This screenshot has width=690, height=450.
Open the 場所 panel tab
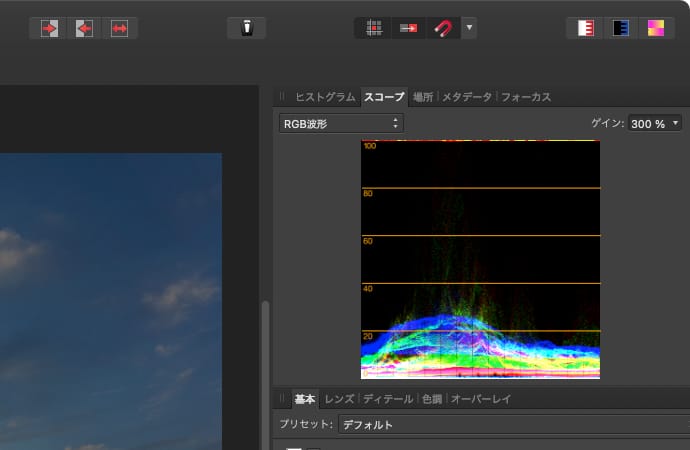[423, 97]
